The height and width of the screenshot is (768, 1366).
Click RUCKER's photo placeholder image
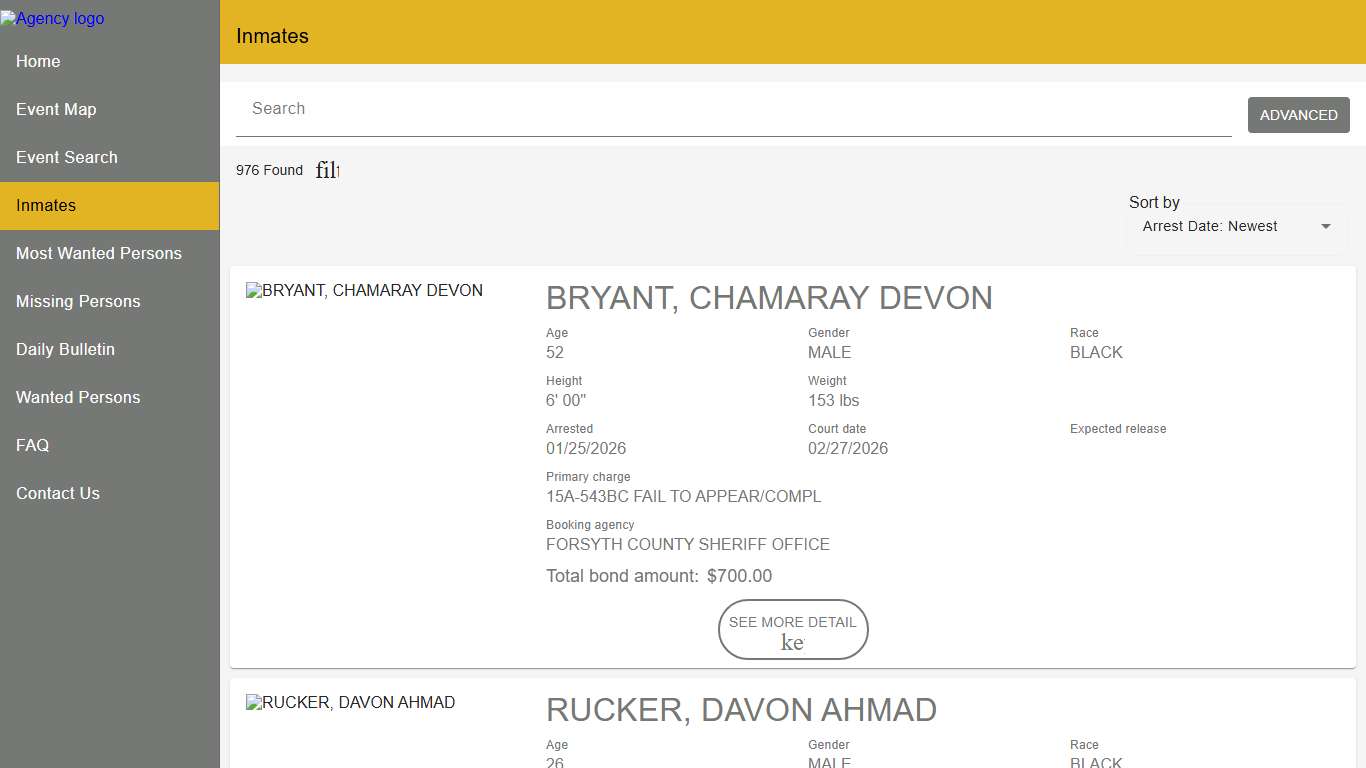click(x=350, y=702)
